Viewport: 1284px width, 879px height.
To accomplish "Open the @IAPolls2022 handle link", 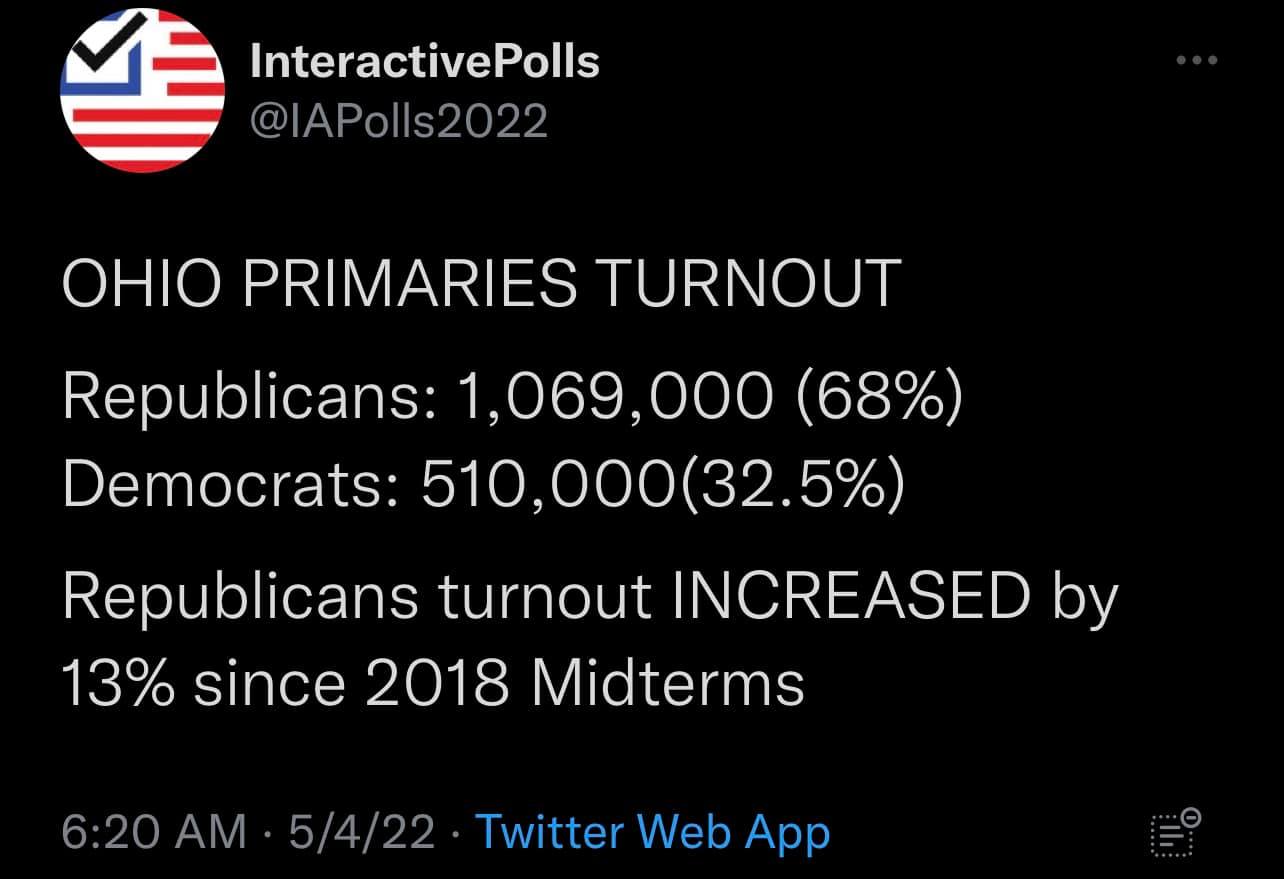I will pyautogui.click(x=399, y=122).
